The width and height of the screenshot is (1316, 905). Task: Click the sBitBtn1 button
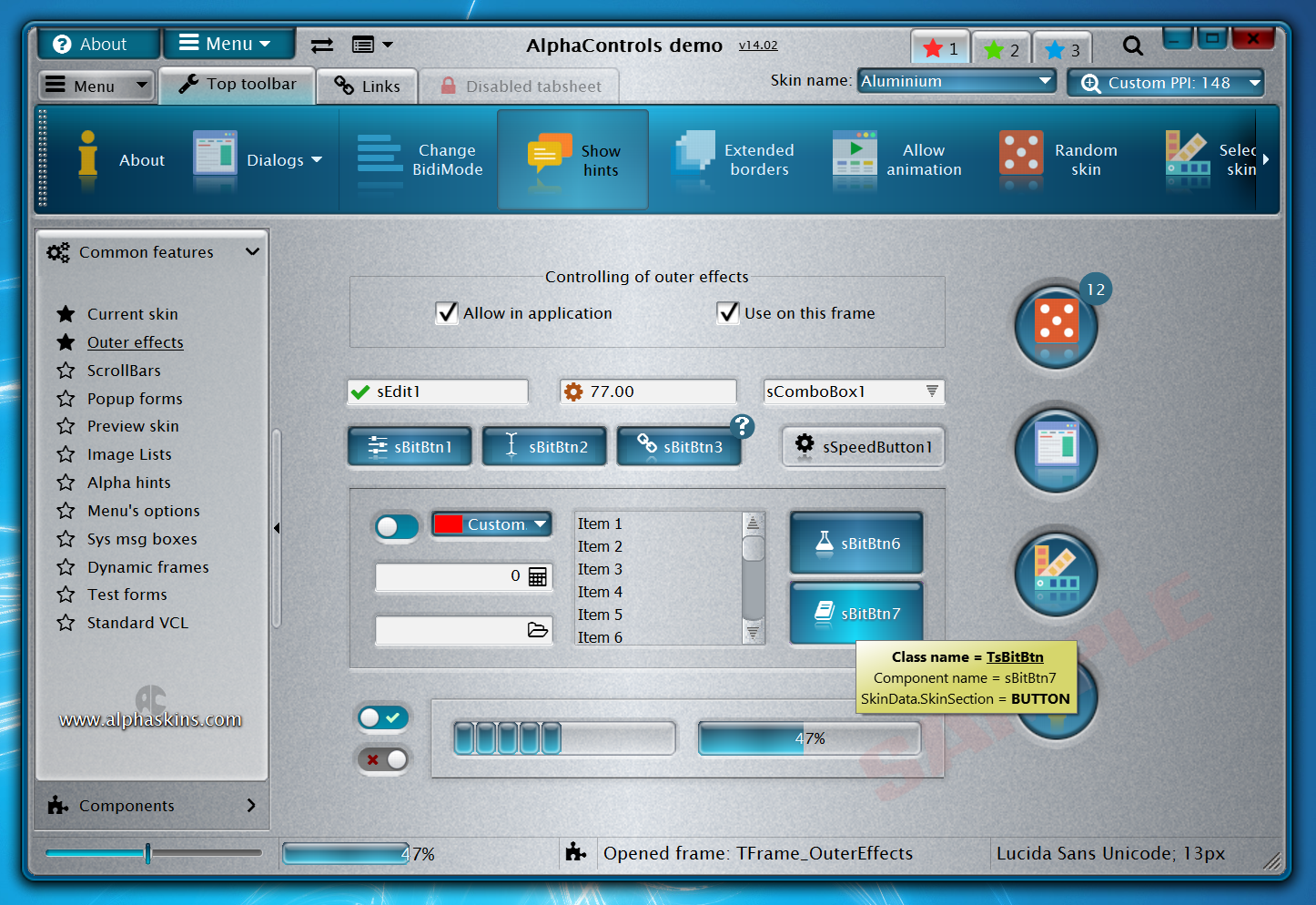click(x=410, y=447)
